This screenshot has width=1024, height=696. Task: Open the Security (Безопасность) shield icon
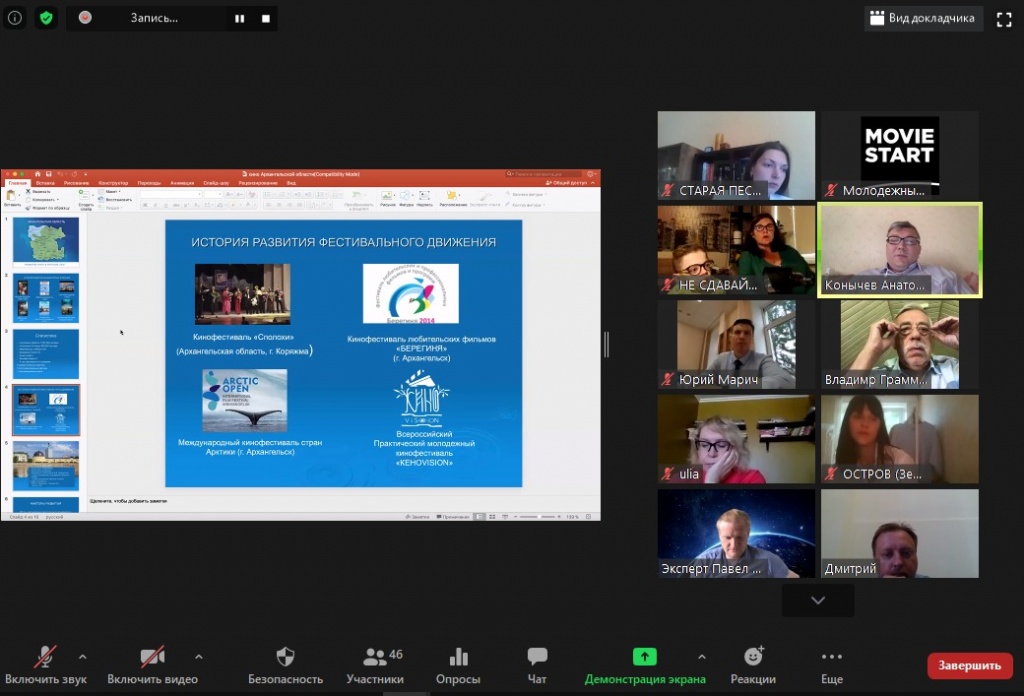pos(285,657)
